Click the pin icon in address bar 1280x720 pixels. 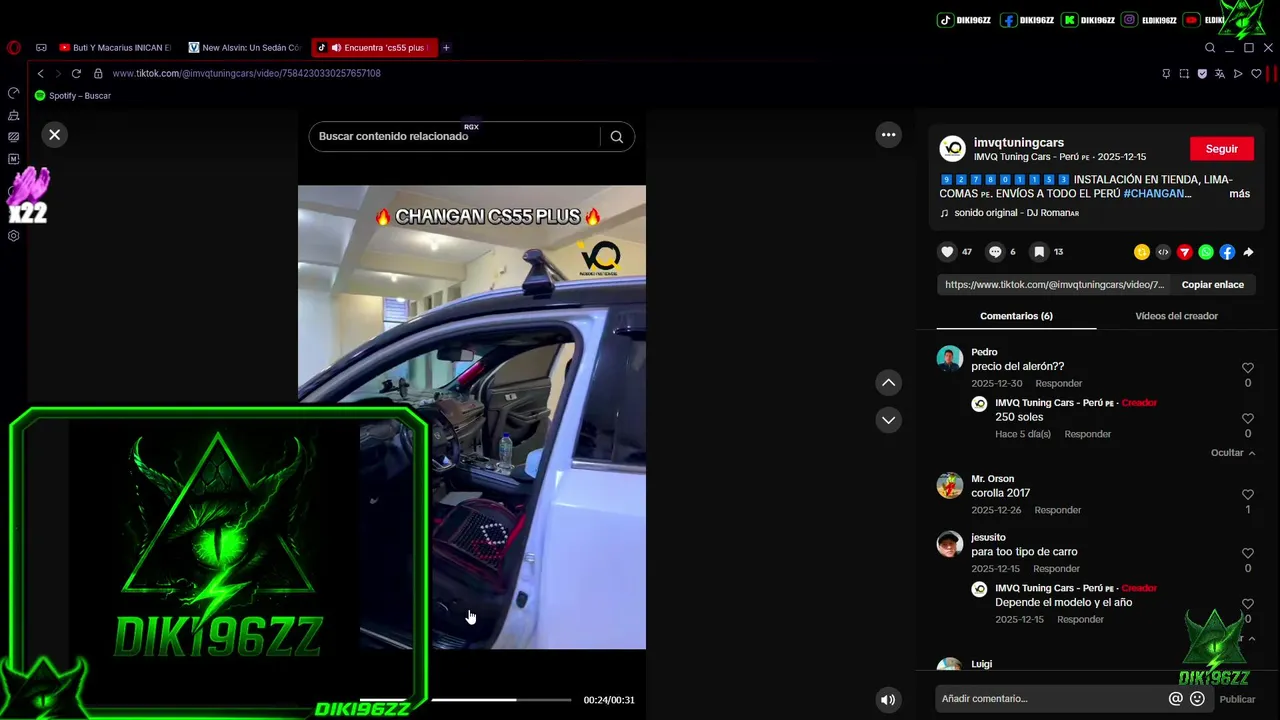coord(1166,73)
